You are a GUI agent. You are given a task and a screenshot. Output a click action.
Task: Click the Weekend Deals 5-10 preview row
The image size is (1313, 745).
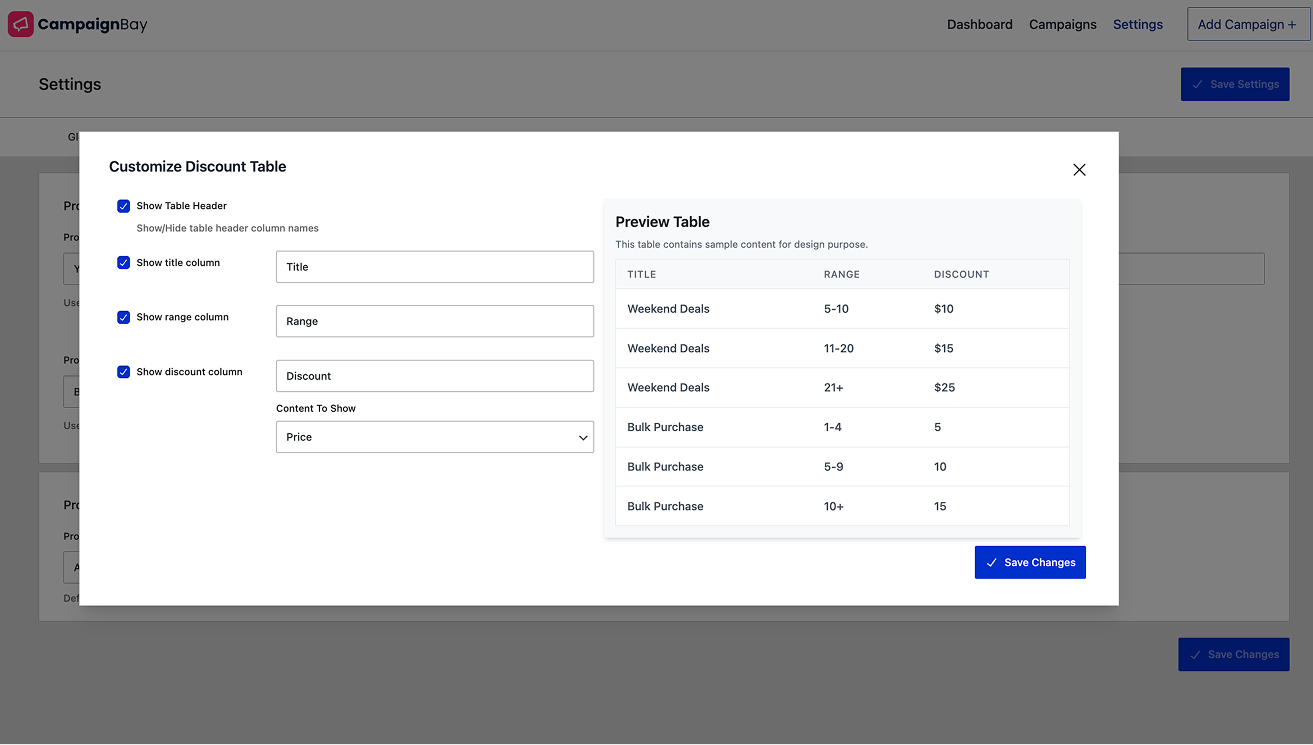[841, 308]
